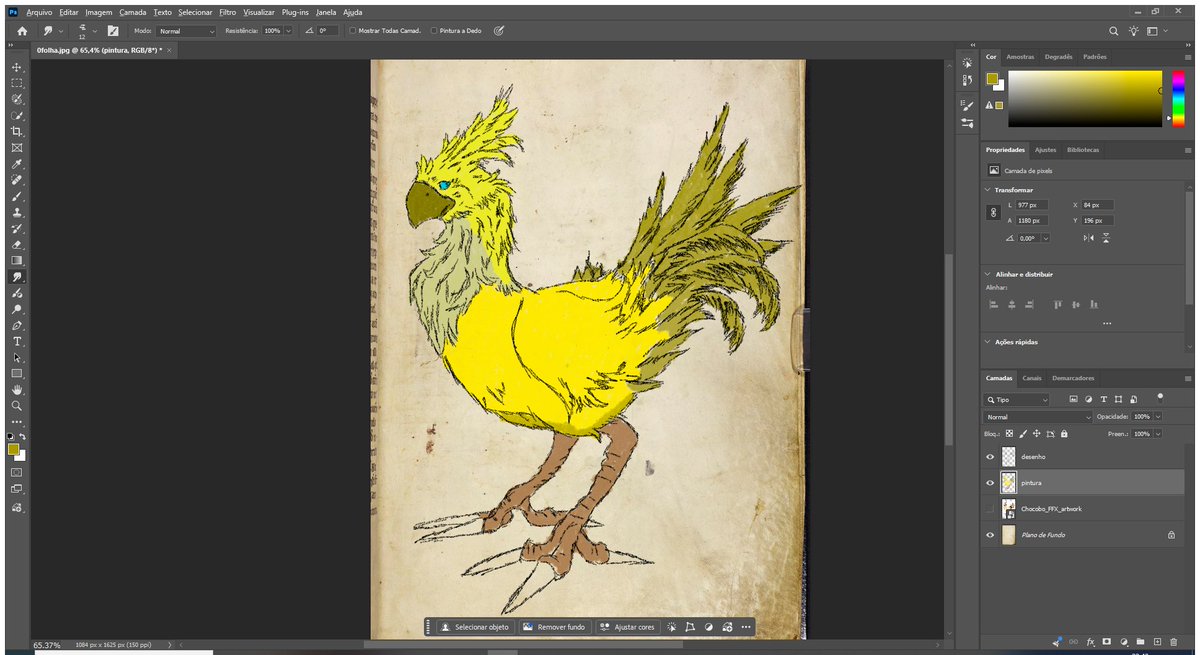Click the Remover fundo button
Image resolution: width=1200 pixels, height=655 pixels.
click(555, 627)
